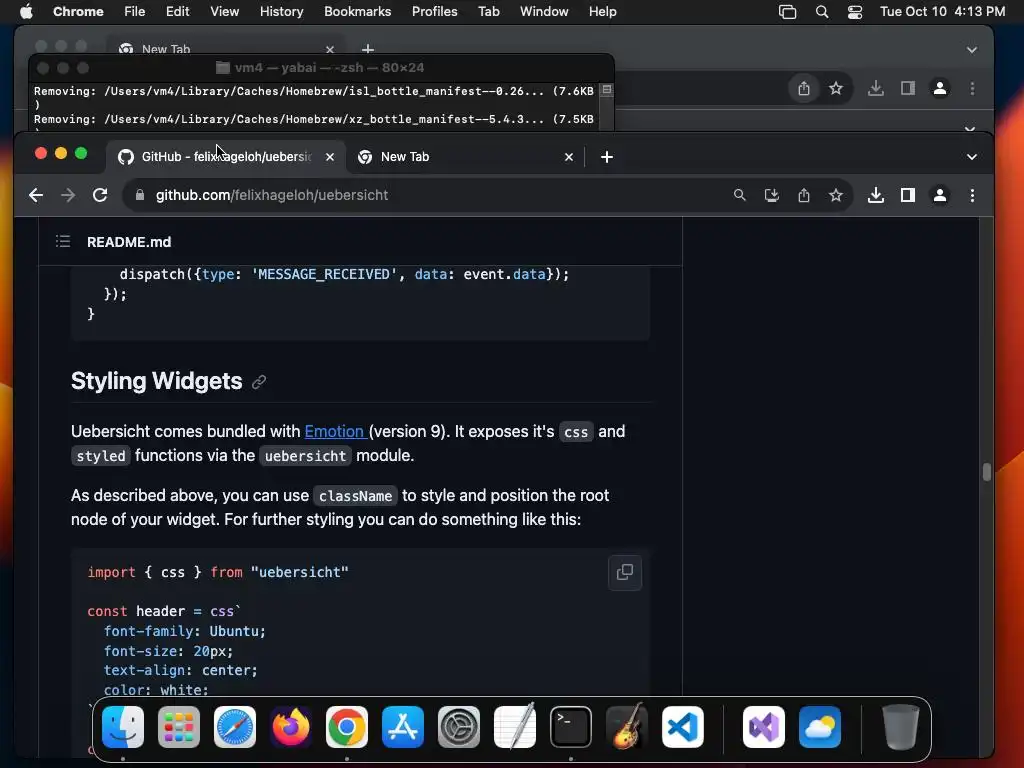Launch Visual Studio Code from the Dock
The height and width of the screenshot is (768, 1024).
[682, 727]
